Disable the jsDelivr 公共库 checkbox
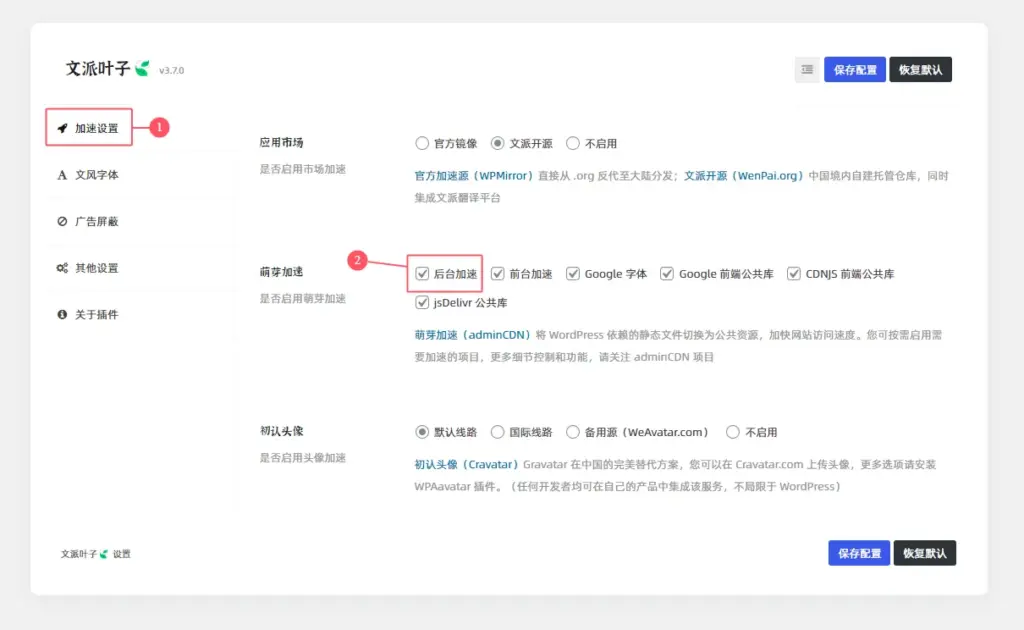The image size is (1024, 630). (x=423, y=303)
